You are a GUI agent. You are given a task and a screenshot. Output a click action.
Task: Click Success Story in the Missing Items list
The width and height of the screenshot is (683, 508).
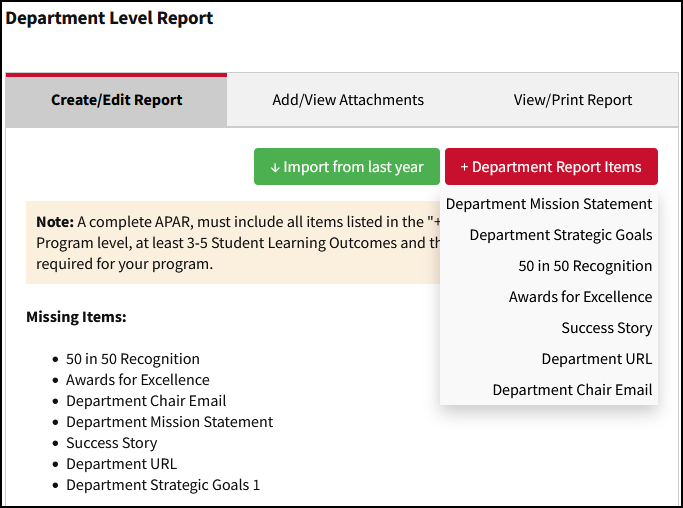point(112,443)
